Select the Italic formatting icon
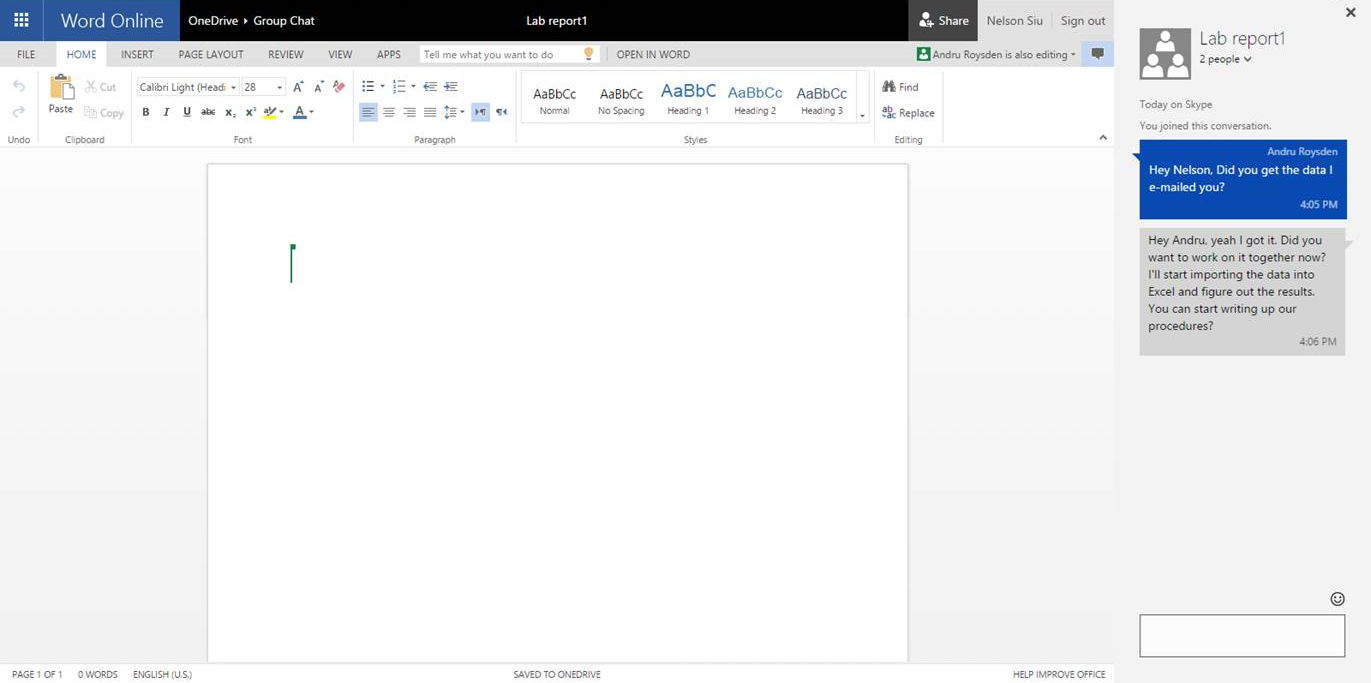The image size is (1371, 683). point(166,112)
